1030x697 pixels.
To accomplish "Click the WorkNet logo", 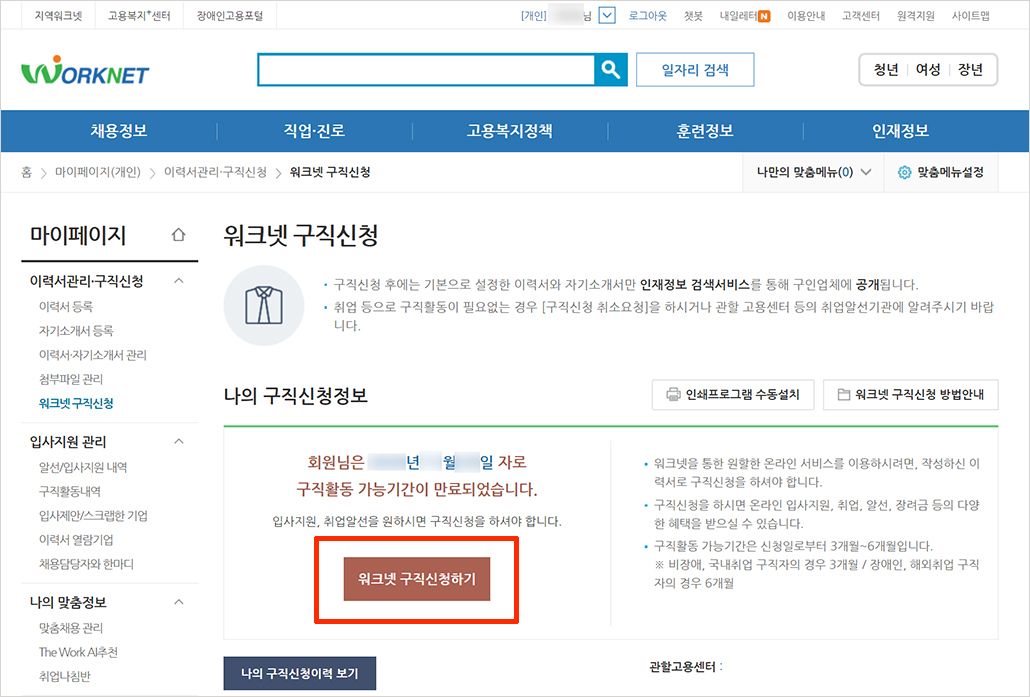I will point(85,70).
